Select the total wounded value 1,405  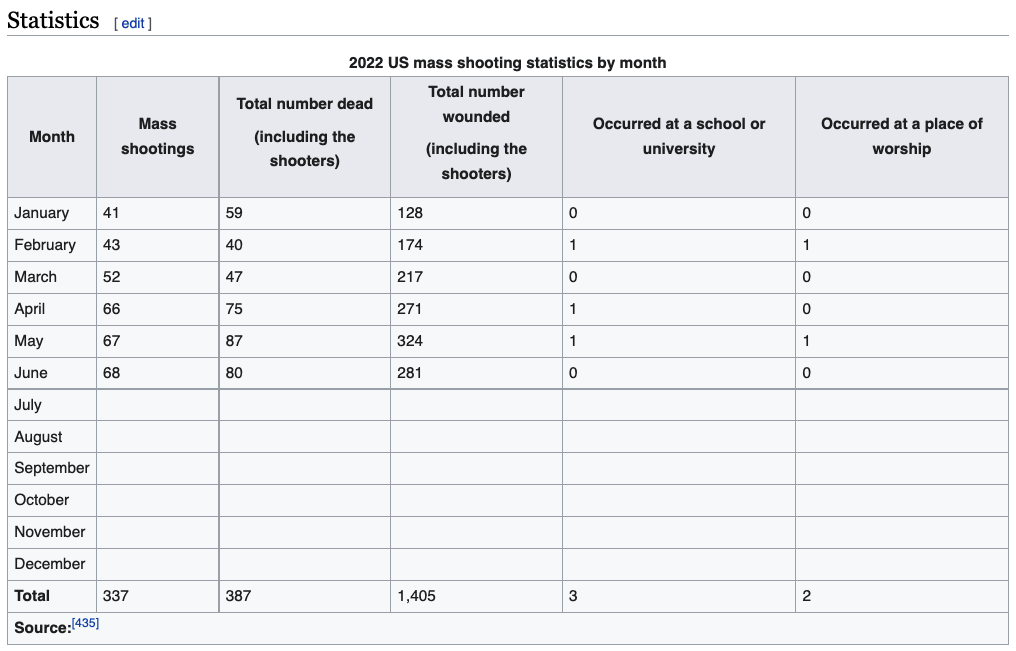coord(416,596)
